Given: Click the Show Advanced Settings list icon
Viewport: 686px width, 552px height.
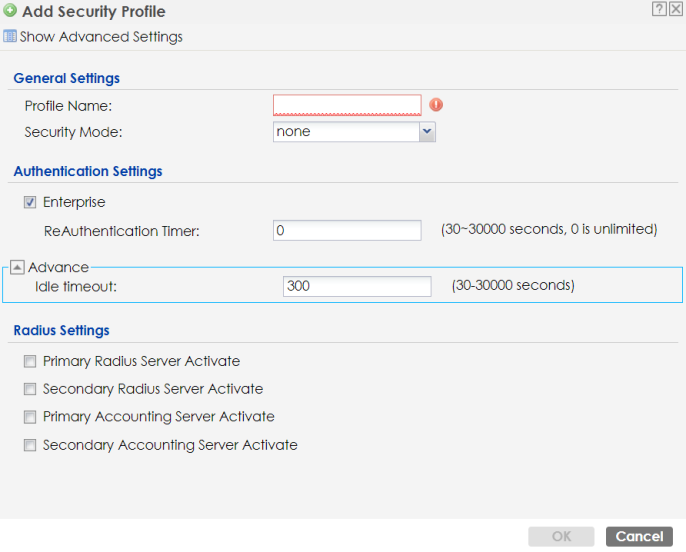Looking at the screenshot, I should click(10, 37).
